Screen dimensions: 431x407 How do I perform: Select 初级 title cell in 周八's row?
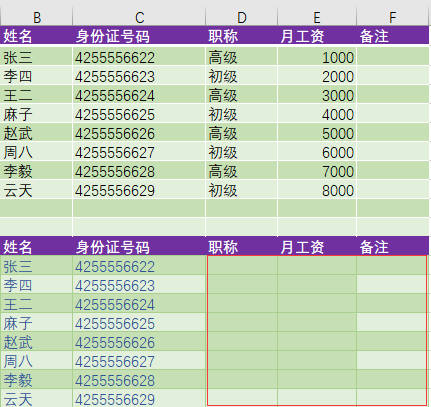click(241, 152)
